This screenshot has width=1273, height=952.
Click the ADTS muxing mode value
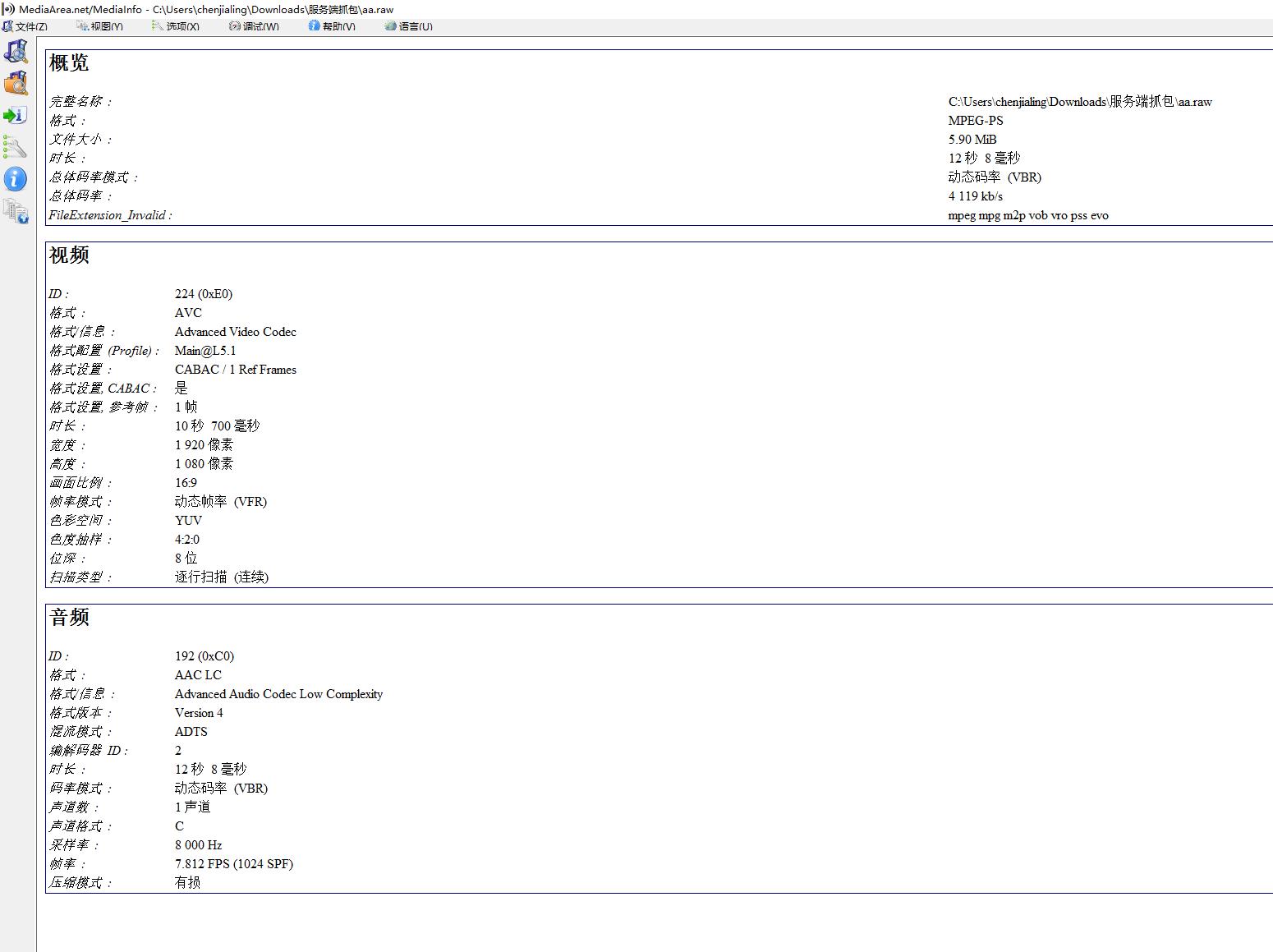191,732
